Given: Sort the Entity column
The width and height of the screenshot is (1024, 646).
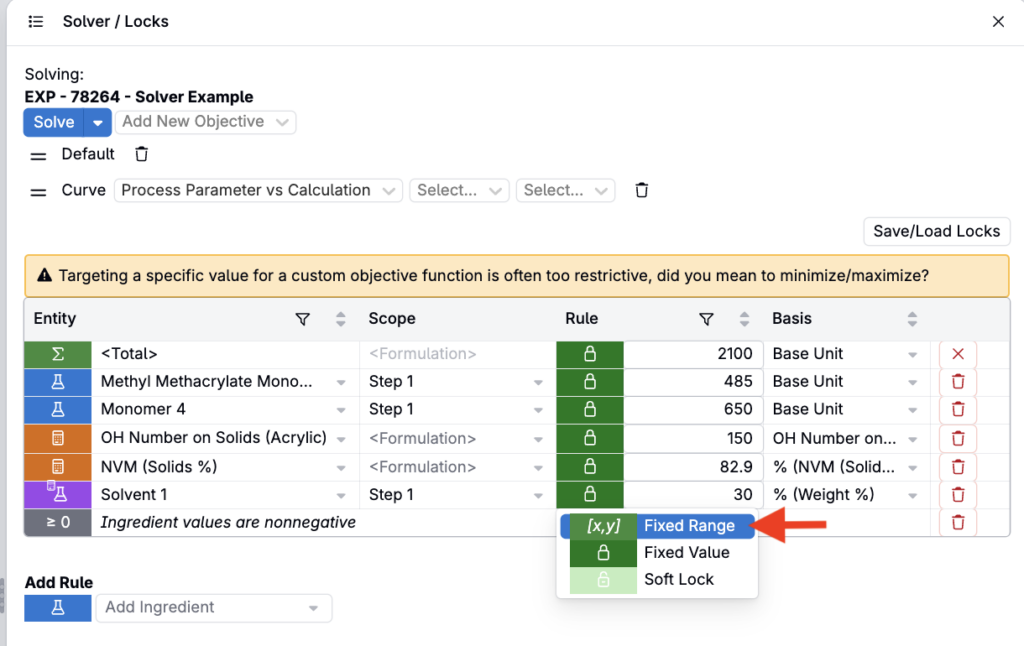Looking at the screenshot, I should (340, 319).
